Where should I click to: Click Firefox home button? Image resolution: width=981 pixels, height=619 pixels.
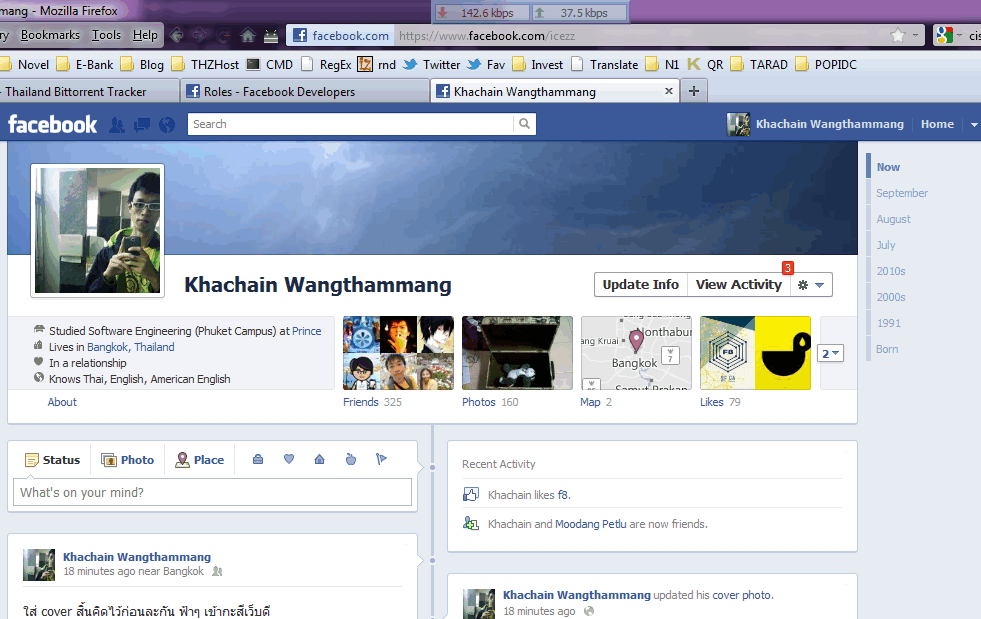click(248, 36)
